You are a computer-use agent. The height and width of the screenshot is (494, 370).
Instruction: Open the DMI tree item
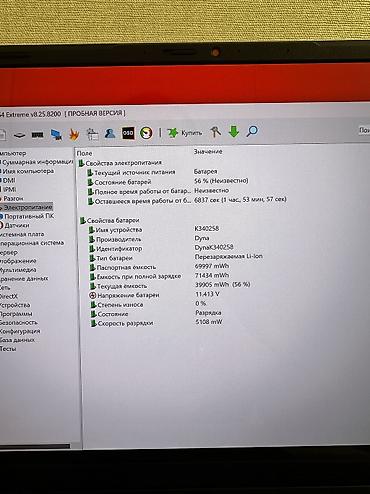tap(8, 180)
